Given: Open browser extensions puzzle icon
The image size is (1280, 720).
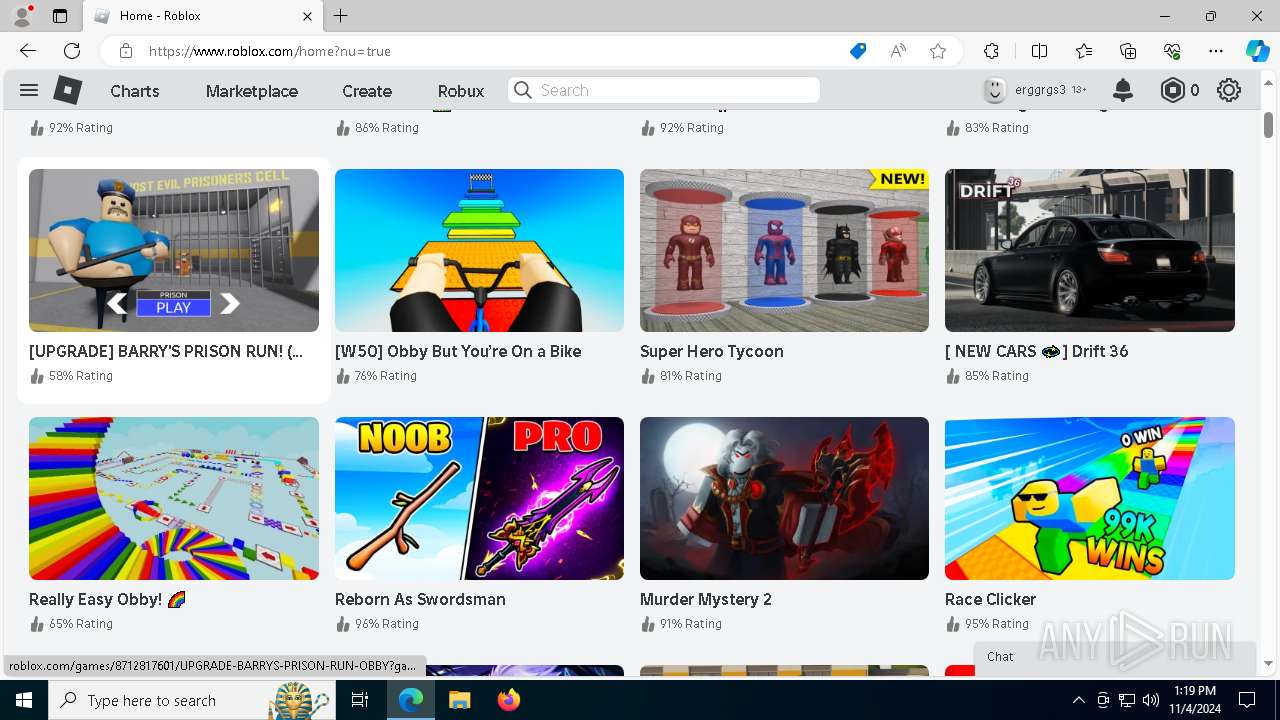Looking at the screenshot, I should [991, 51].
